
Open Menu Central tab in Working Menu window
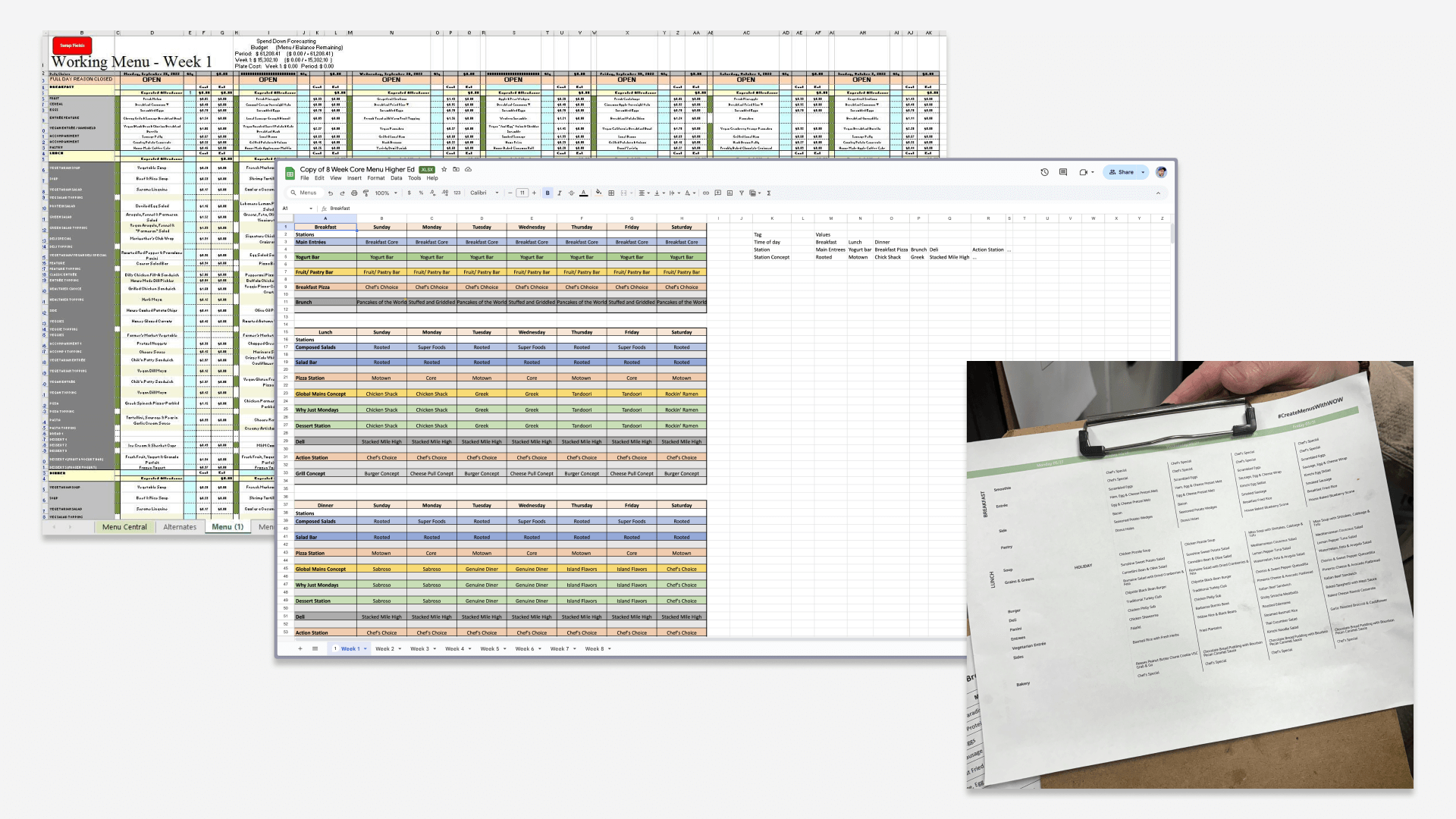tap(124, 527)
